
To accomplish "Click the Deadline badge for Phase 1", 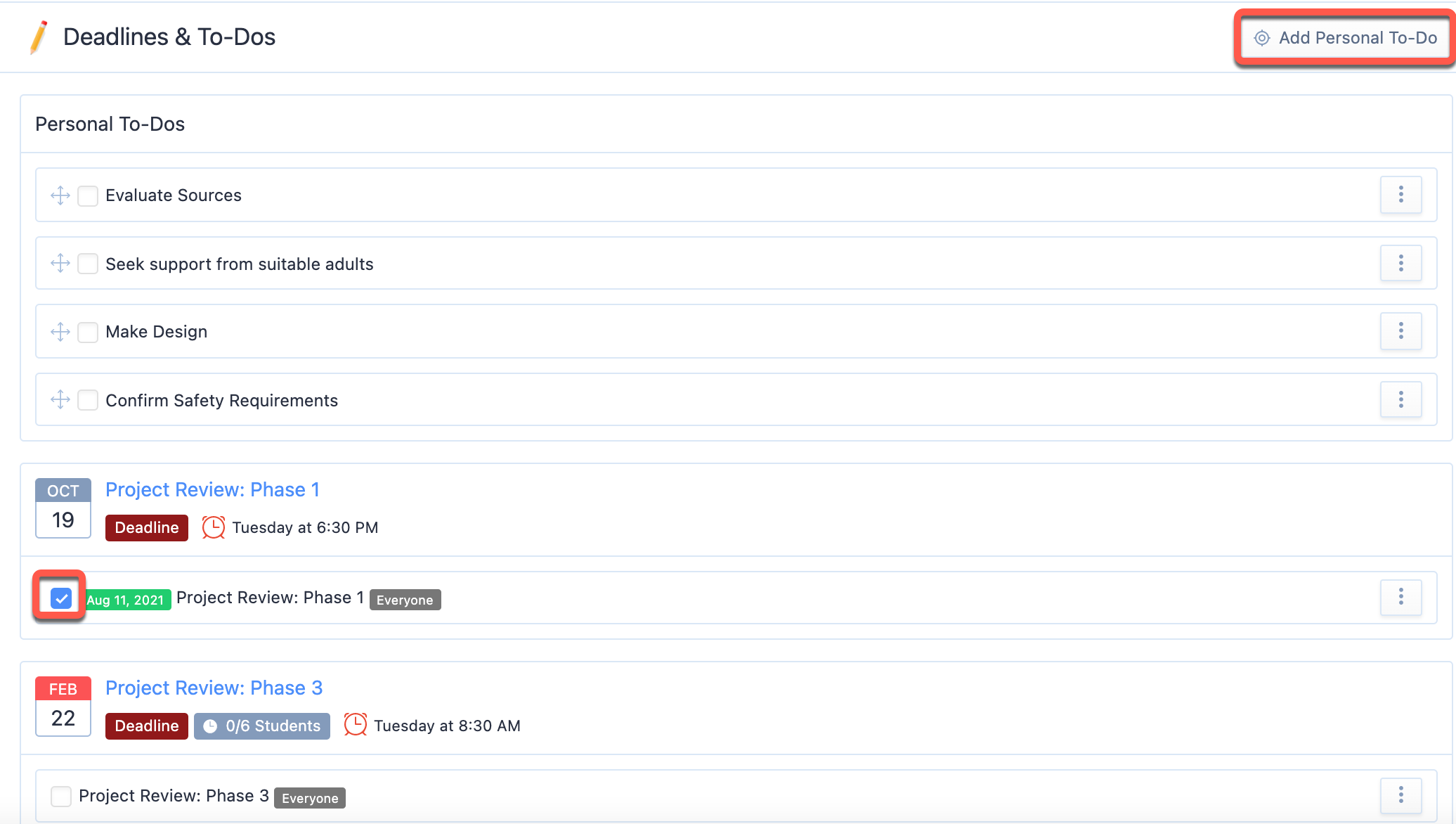I will click(x=147, y=528).
